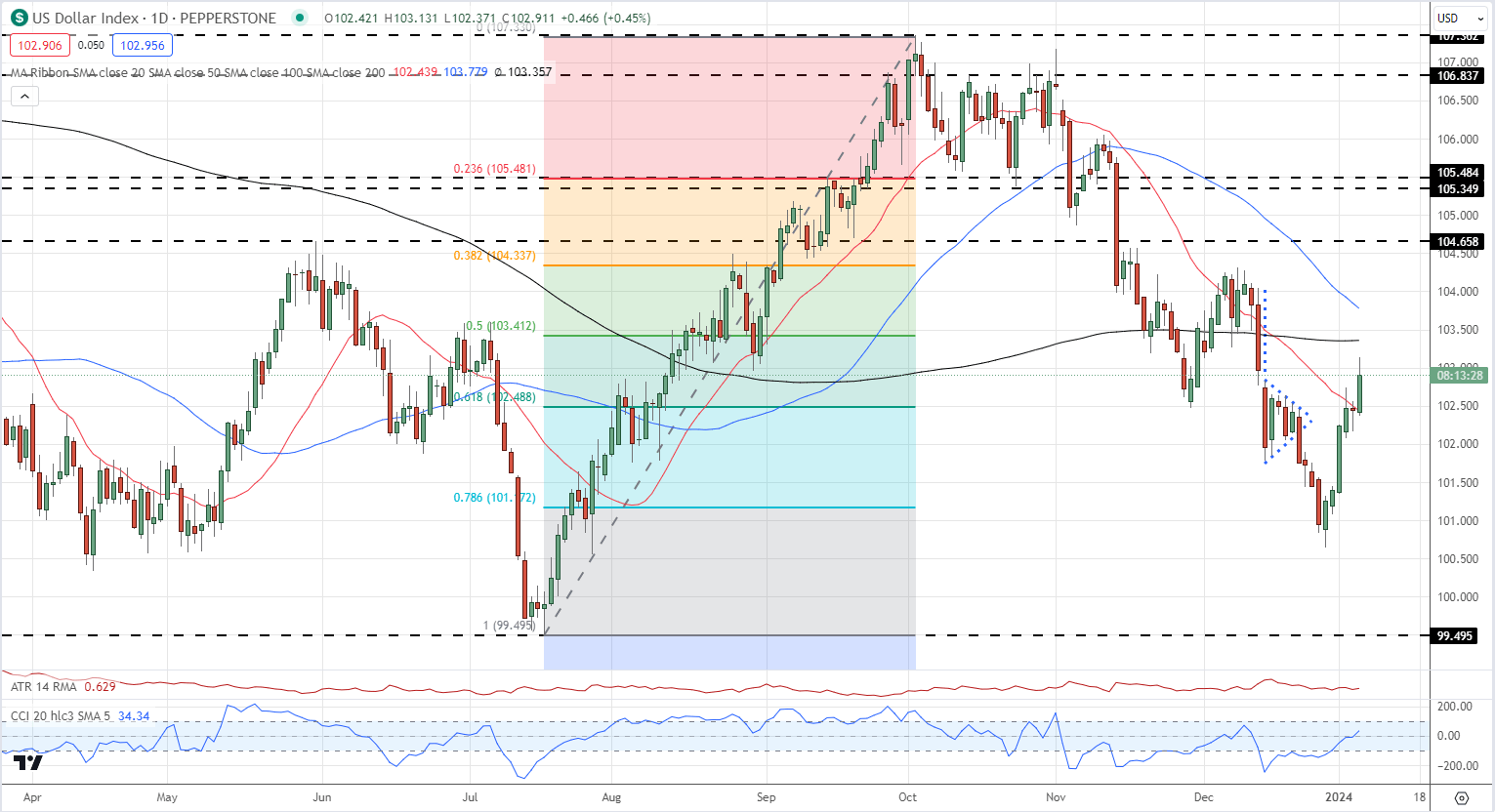Viewport: 1495px width, 812px height.
Task: Click the Jul label on time axis
Action: 471,797
